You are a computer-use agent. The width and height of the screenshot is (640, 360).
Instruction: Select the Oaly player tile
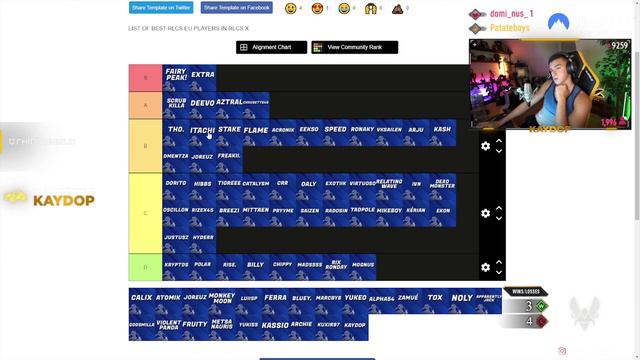pyautogui.click(x=309, y=187)
